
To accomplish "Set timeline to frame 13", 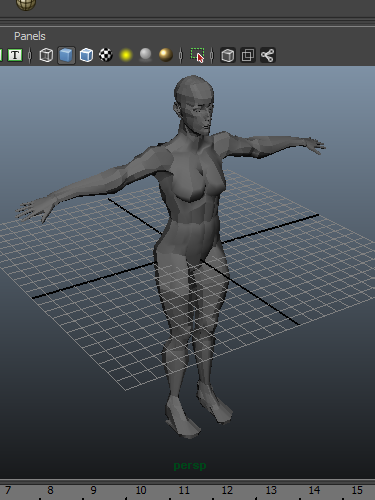I will tap(271, 490).
